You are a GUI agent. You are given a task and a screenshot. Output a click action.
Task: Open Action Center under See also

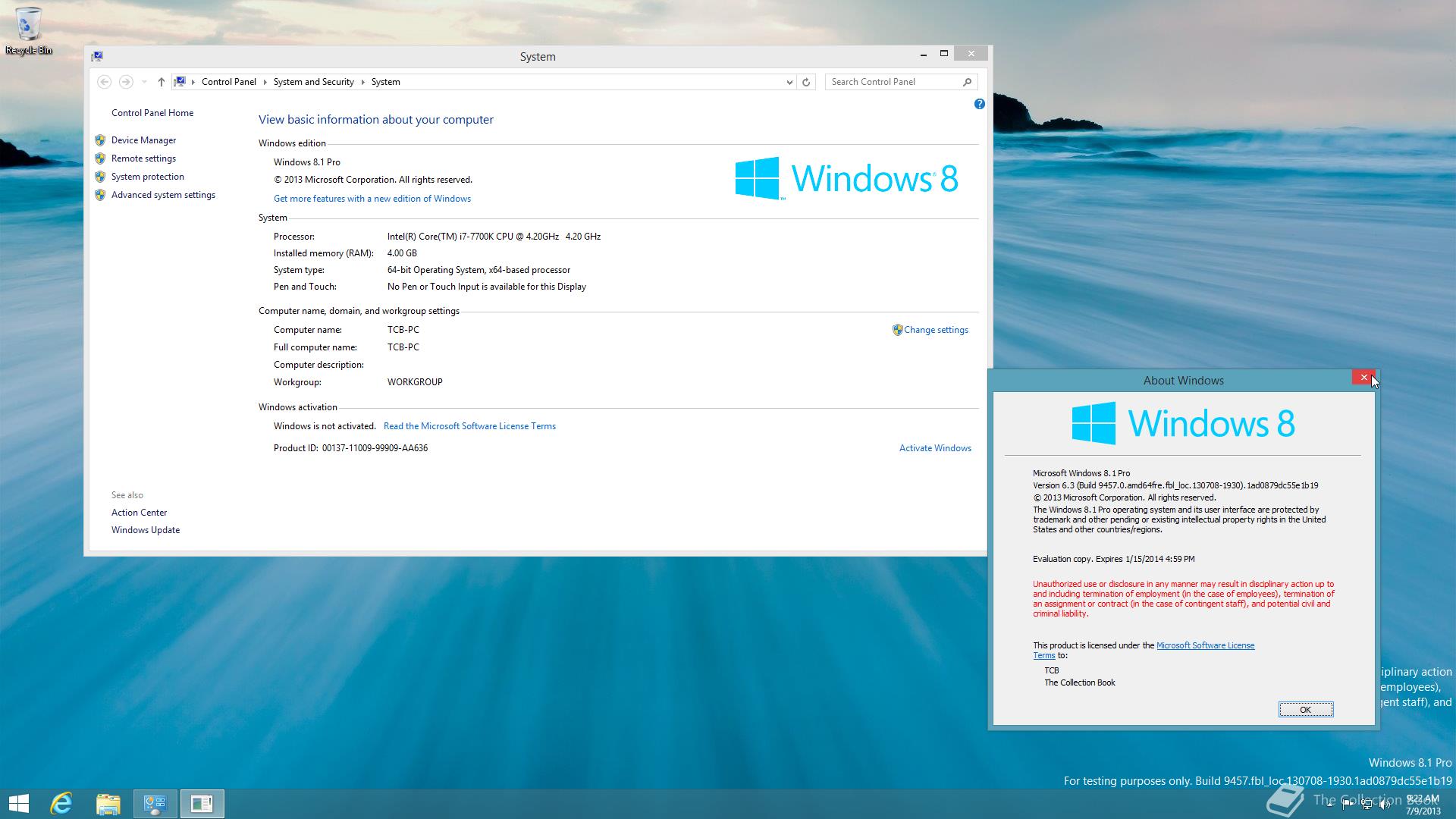tap(139, 513)
